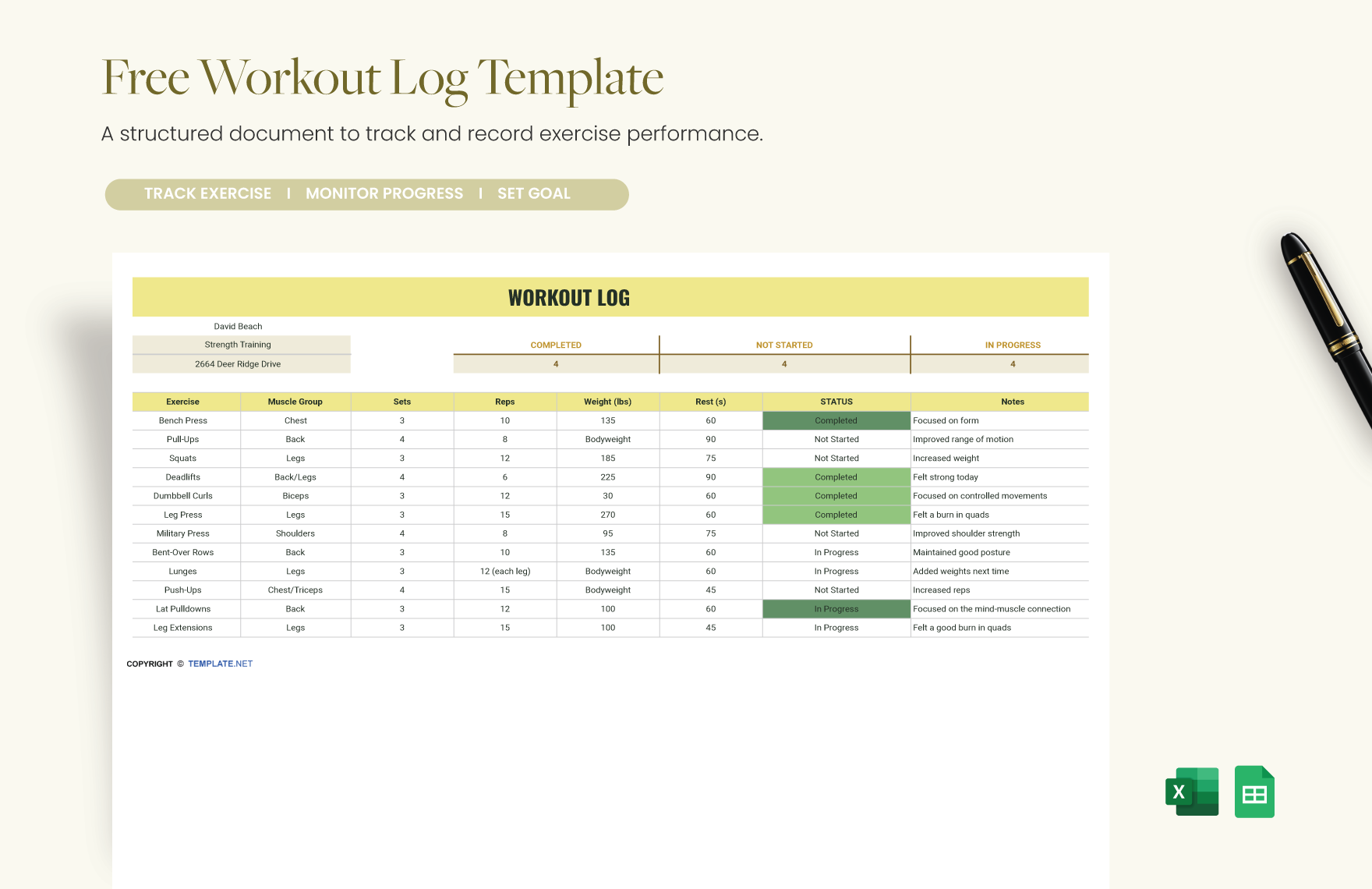
Task: Open the template in Microsoft Excel
Action: click(1191, 791)
